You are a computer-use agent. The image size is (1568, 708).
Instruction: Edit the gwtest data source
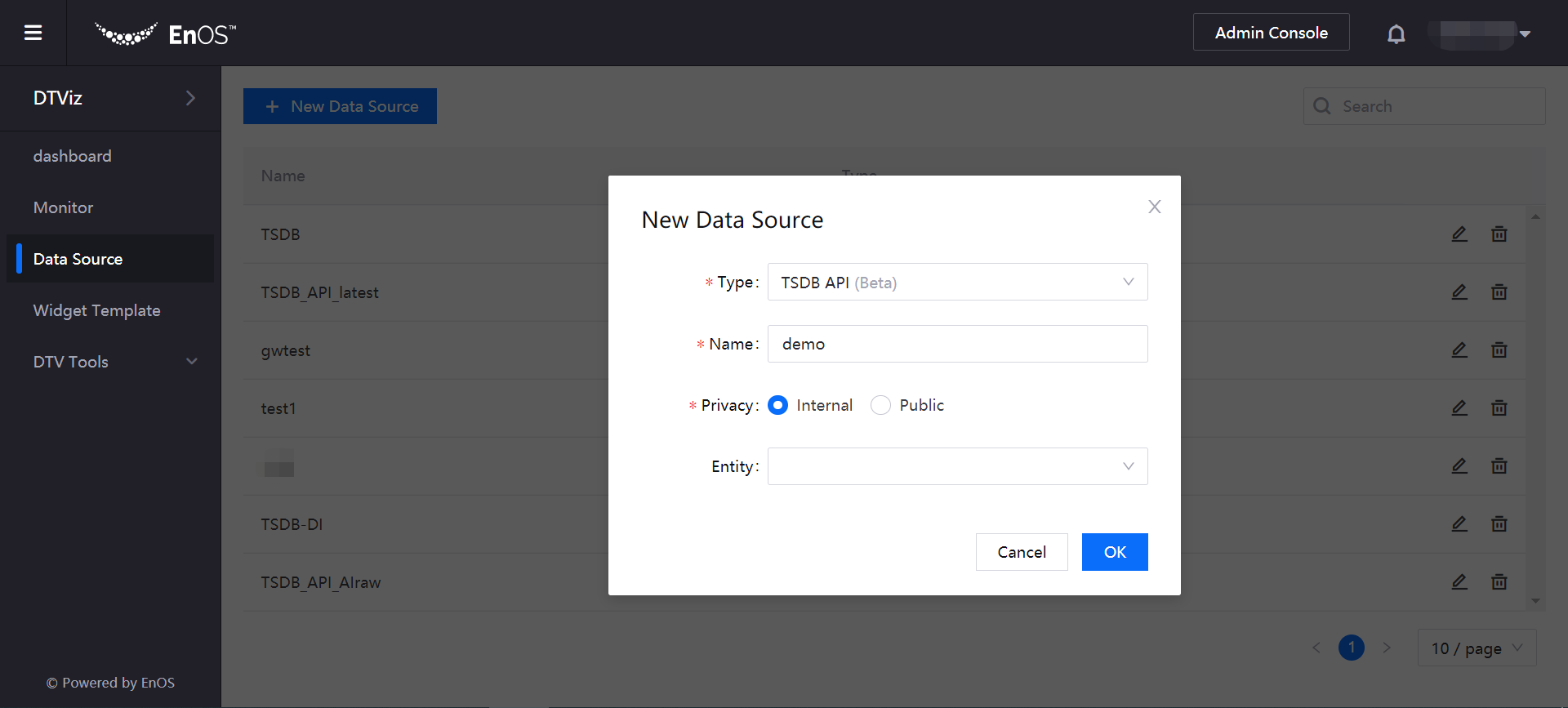pos(1459,350)
